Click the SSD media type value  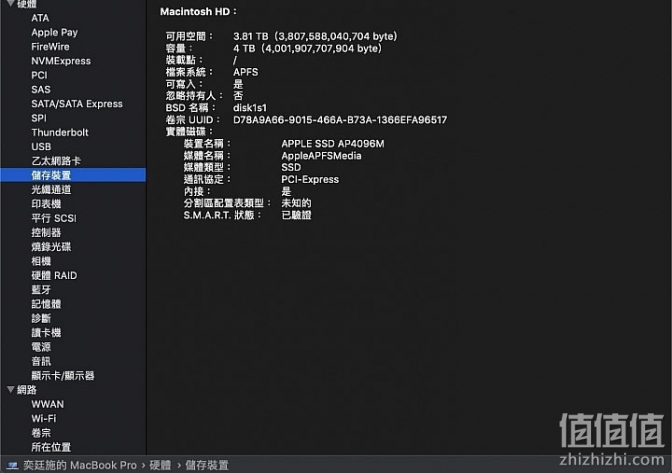tap(291, 168)
